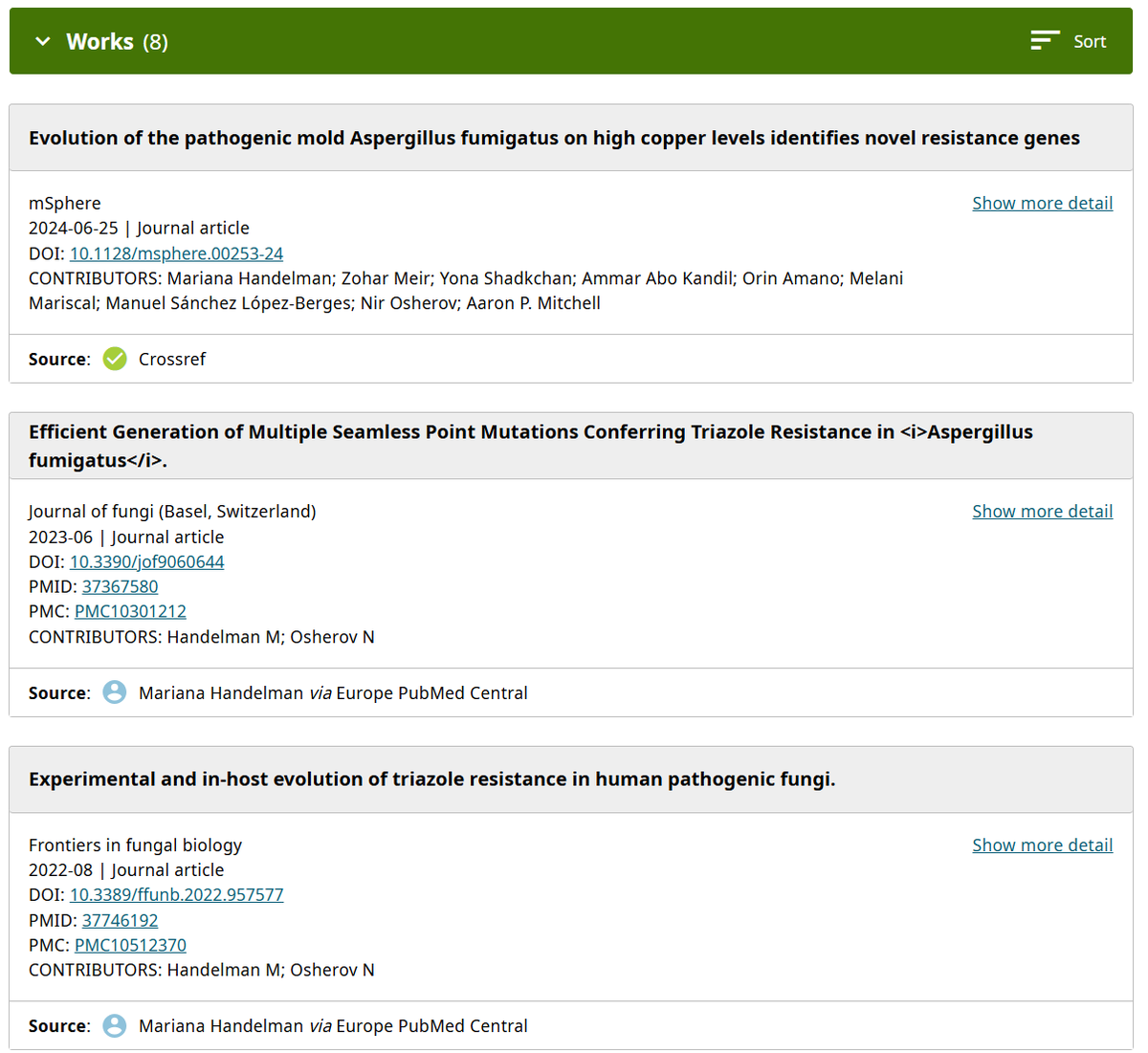Click 'Handelman M; Osherov N' under Frontiers in fungal biology

[271, 970]
